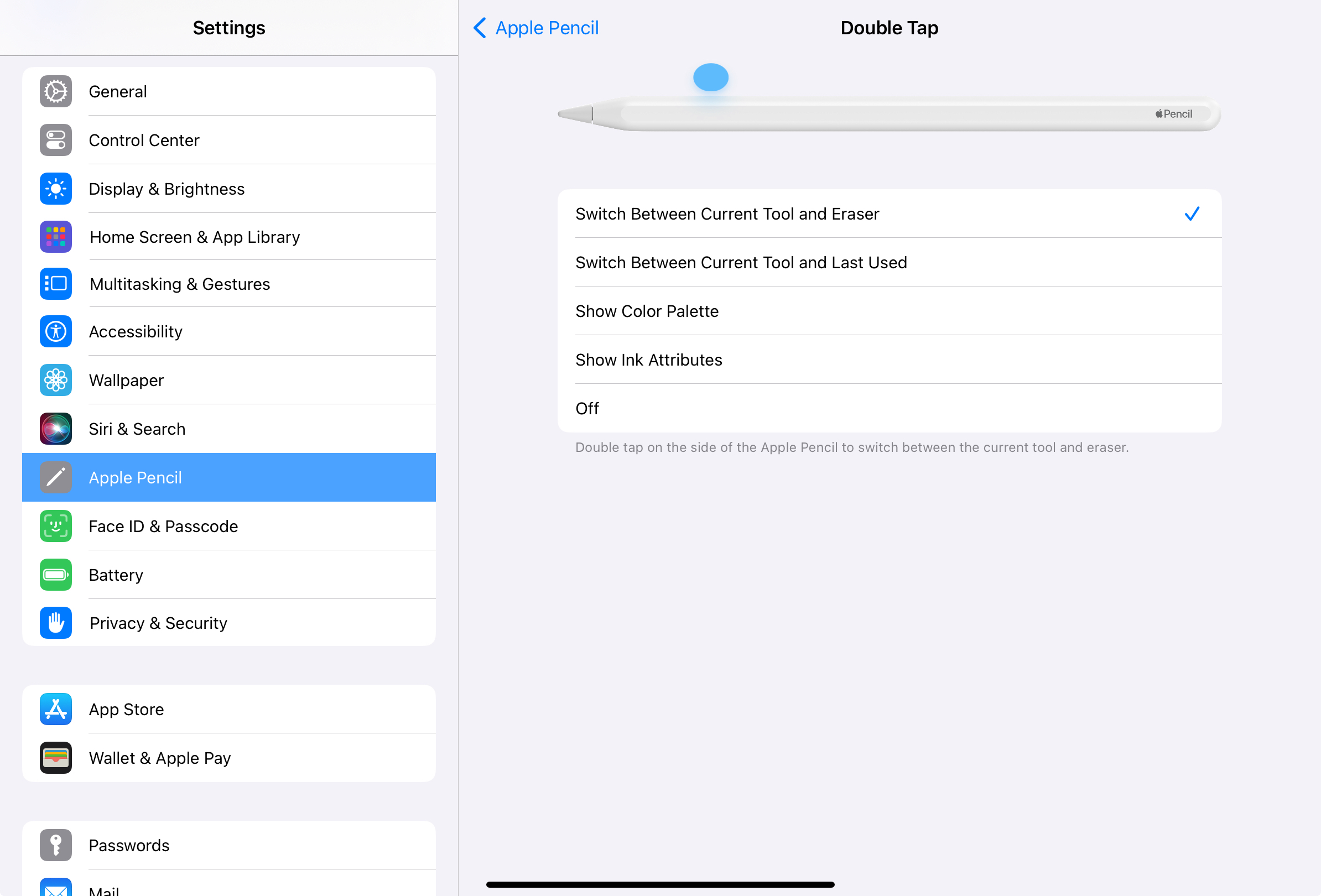Choose Show Color Palette option
Screen dimensions: 1321x896
(890, 311)
